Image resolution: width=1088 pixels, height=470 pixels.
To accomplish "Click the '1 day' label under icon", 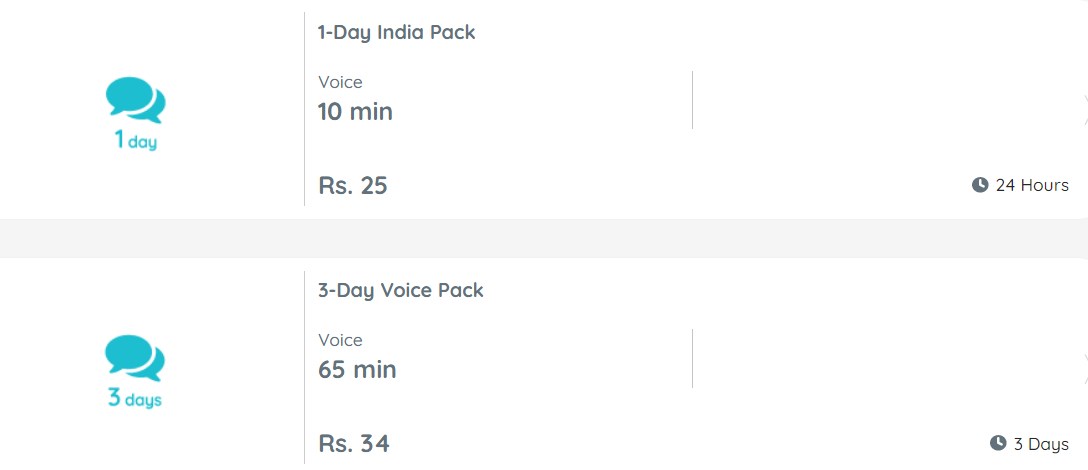I will pos(136,141).
